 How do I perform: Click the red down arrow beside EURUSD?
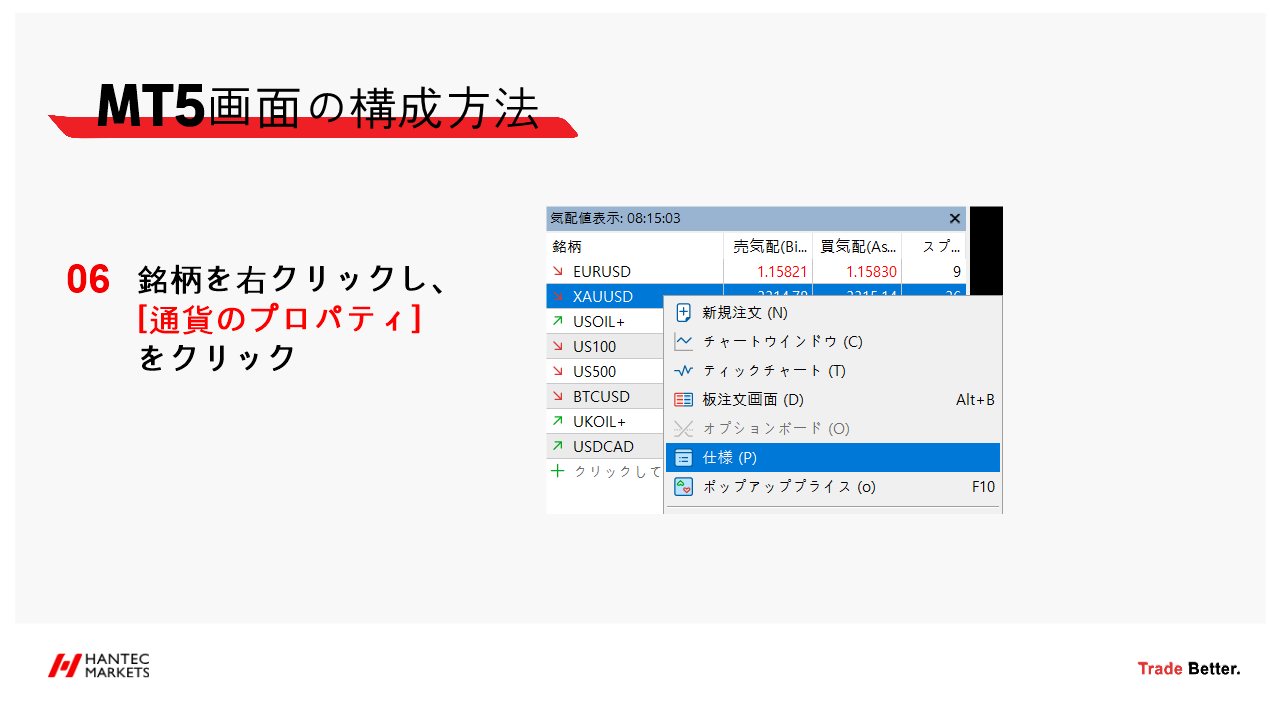[558, 272]
